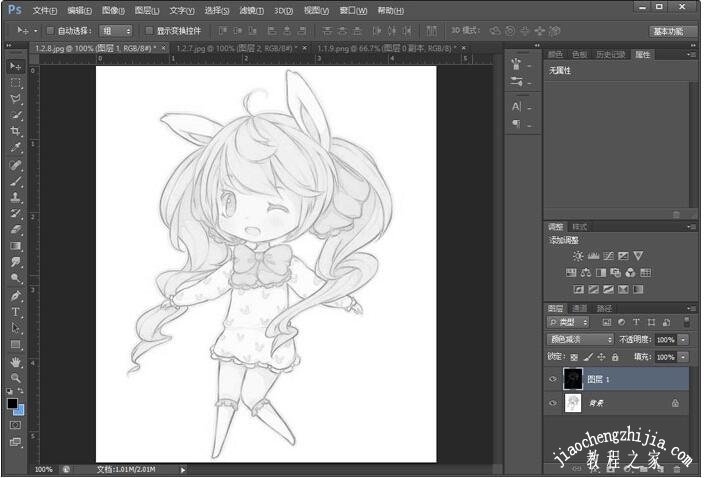
Task: Hide 图层 1 using its eye icon
Action: pyautogui.click(x=553, y=379)
